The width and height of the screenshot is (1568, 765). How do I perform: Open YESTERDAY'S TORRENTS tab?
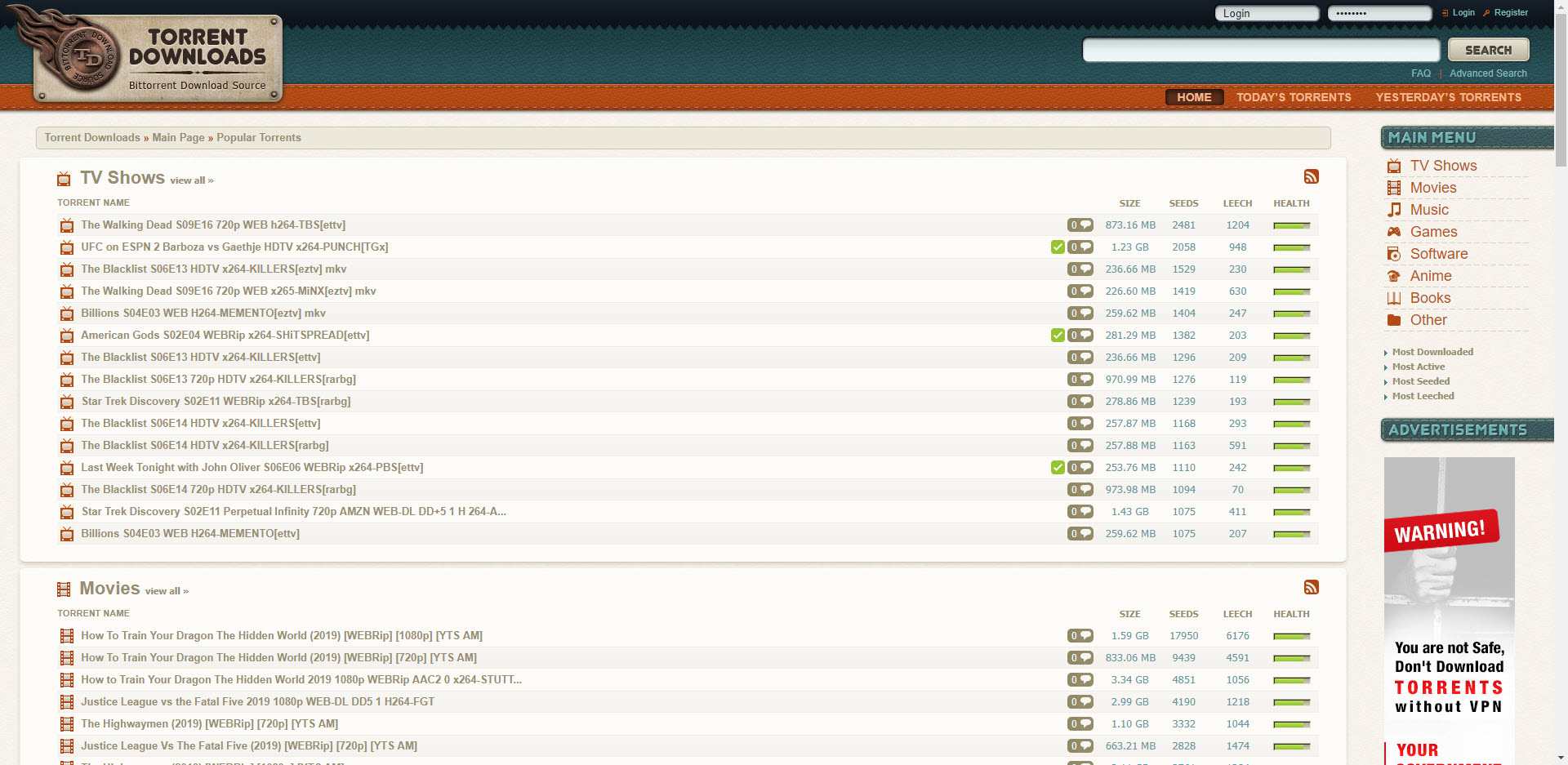[1448, 97]
